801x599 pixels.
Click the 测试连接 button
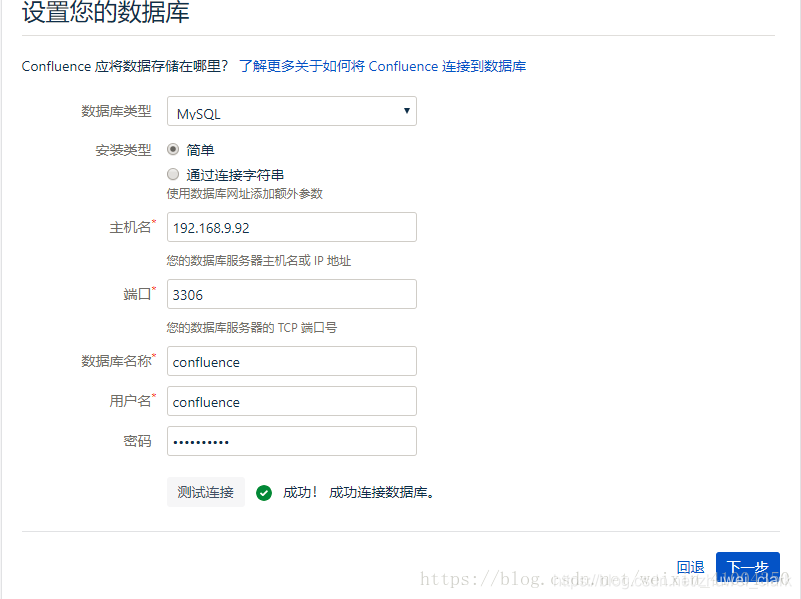click(x=206, y=492)
